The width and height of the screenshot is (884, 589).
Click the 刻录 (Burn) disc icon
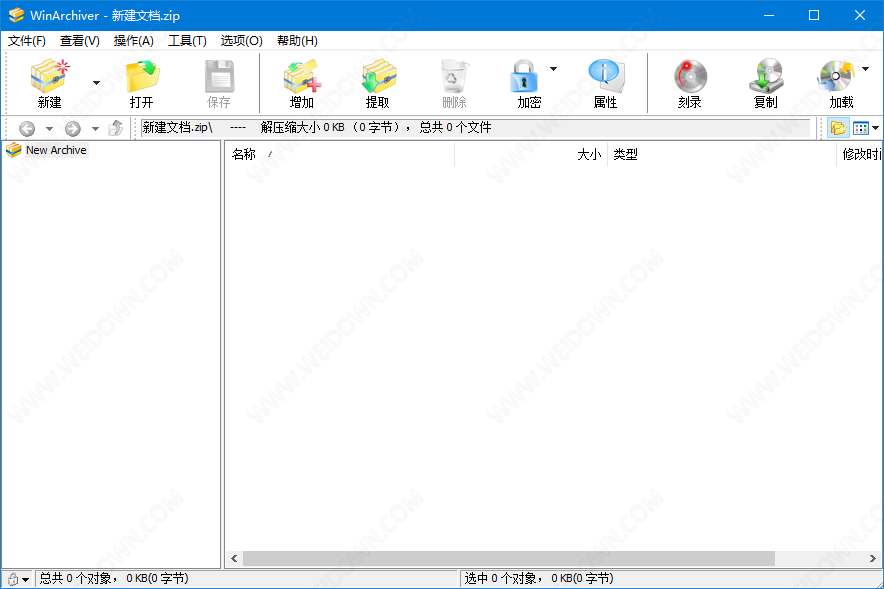tap(690, 76)
